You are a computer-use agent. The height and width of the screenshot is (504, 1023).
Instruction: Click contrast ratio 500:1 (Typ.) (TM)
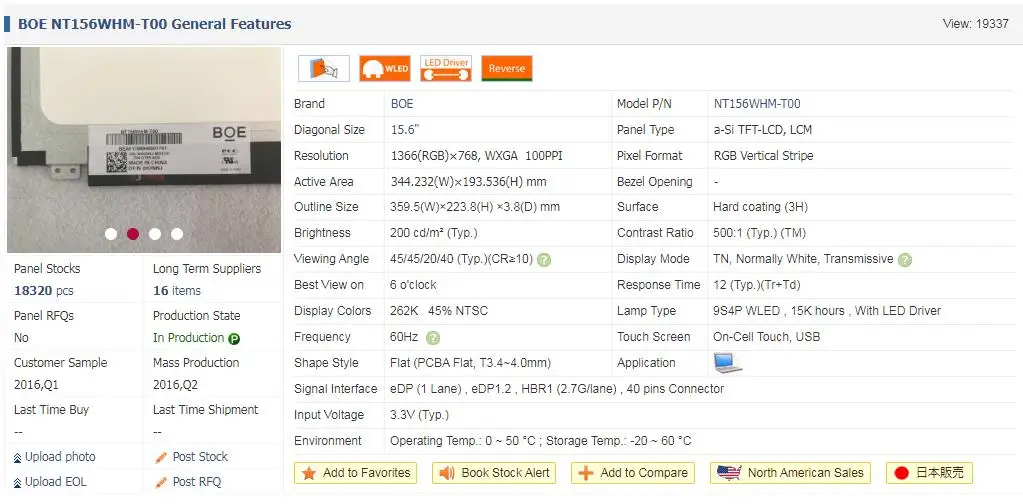(x=761, y=233)
